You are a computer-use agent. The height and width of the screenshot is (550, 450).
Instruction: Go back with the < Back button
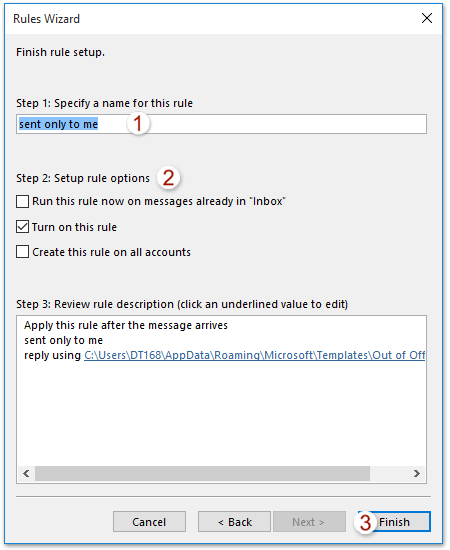click(234, 522)
